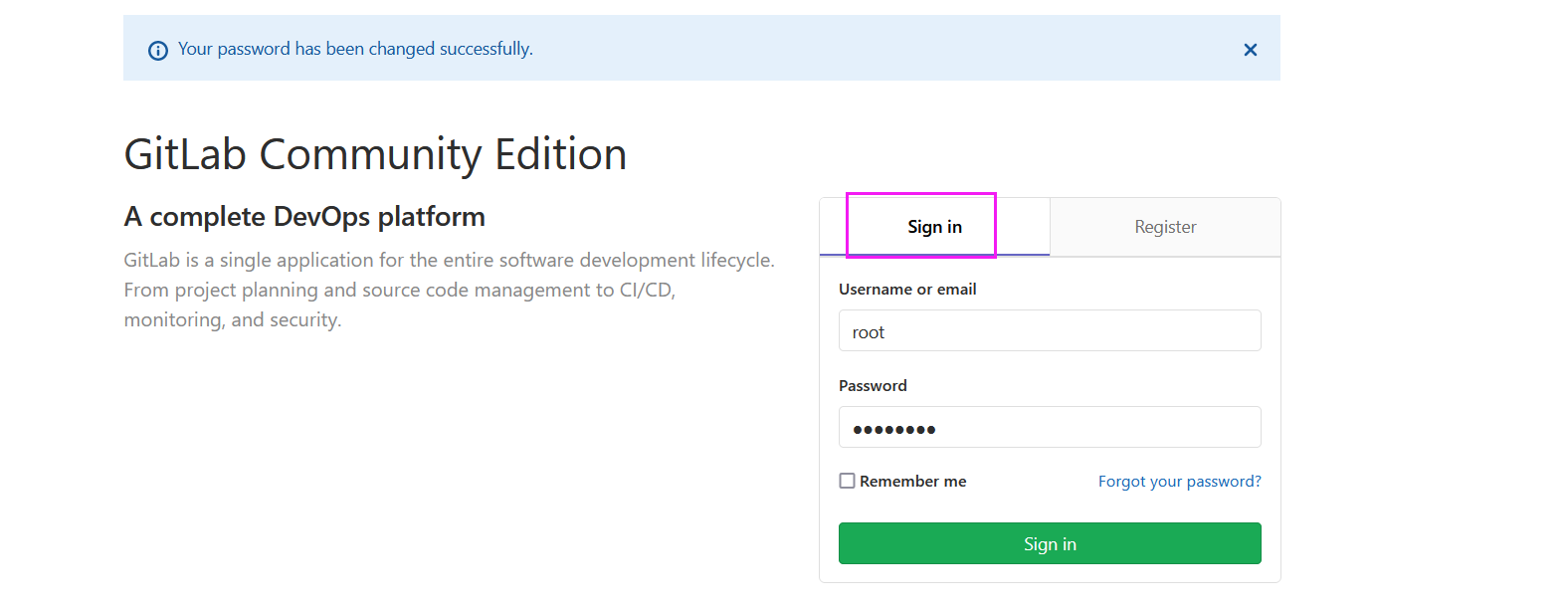
Task: Open the Register tab
Action: point(1165,227)
